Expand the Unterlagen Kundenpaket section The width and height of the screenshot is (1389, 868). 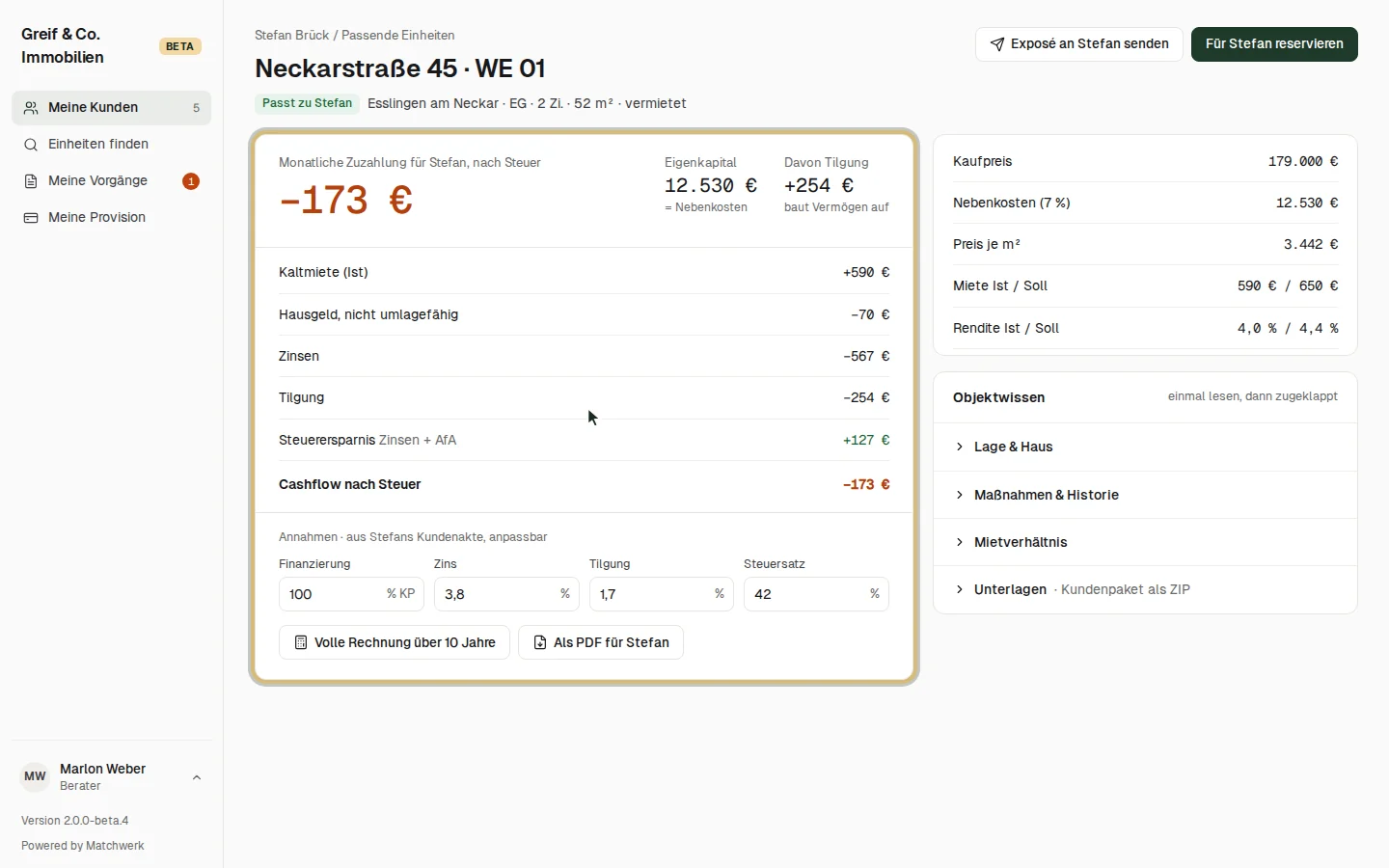[1145, 589]
